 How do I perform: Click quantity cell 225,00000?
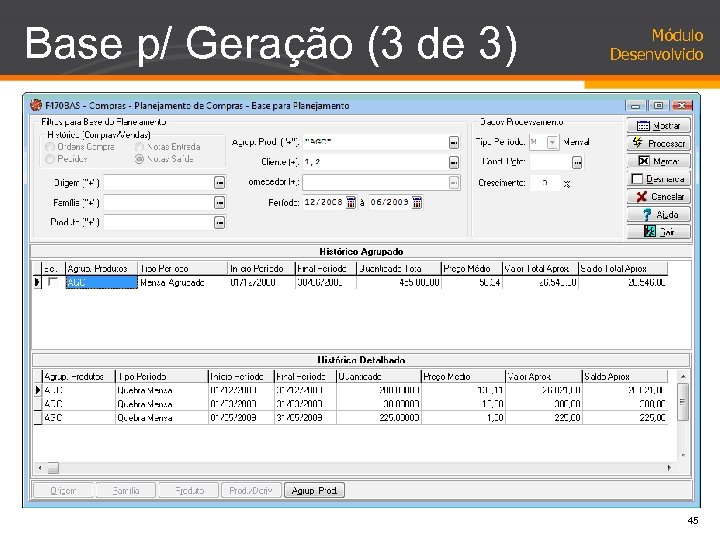(x=378, y=418)
